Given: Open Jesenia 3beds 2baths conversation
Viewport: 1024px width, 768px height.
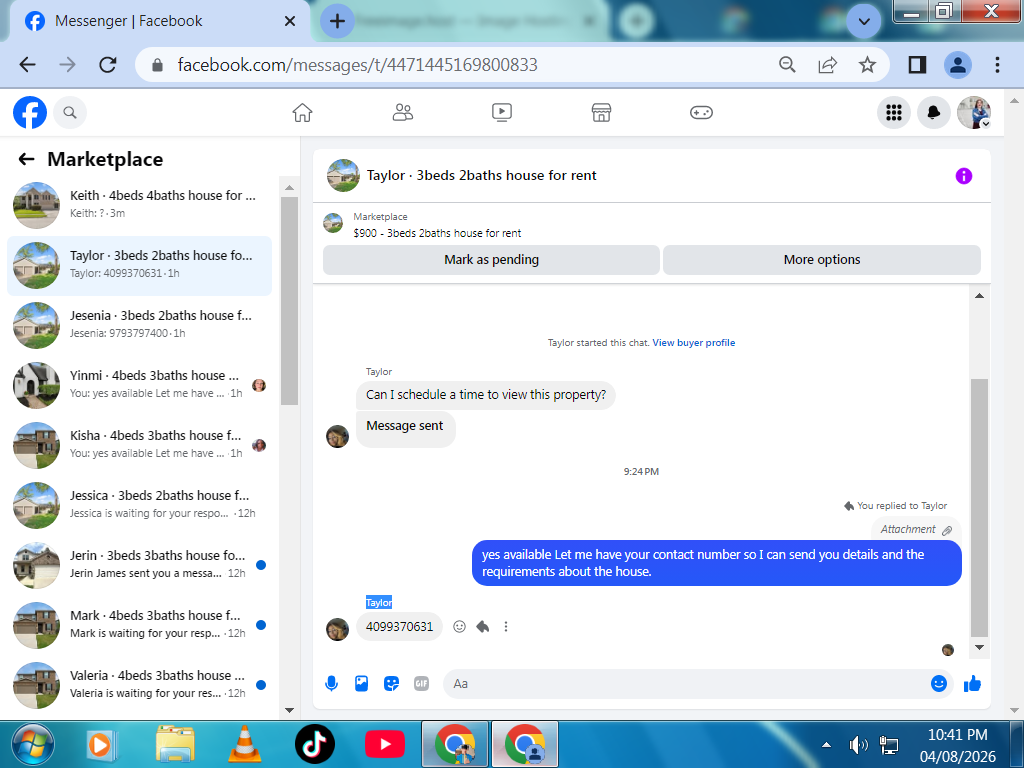Looking at the screenshot, I should [x=139, y=325].
